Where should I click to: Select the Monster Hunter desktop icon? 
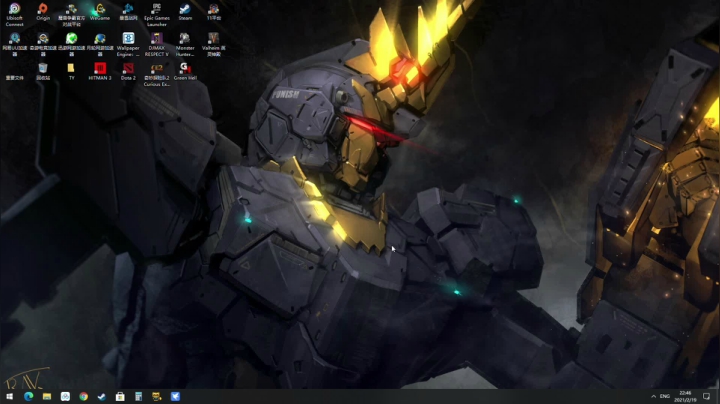pyautogui.click(x=185, y=44)
